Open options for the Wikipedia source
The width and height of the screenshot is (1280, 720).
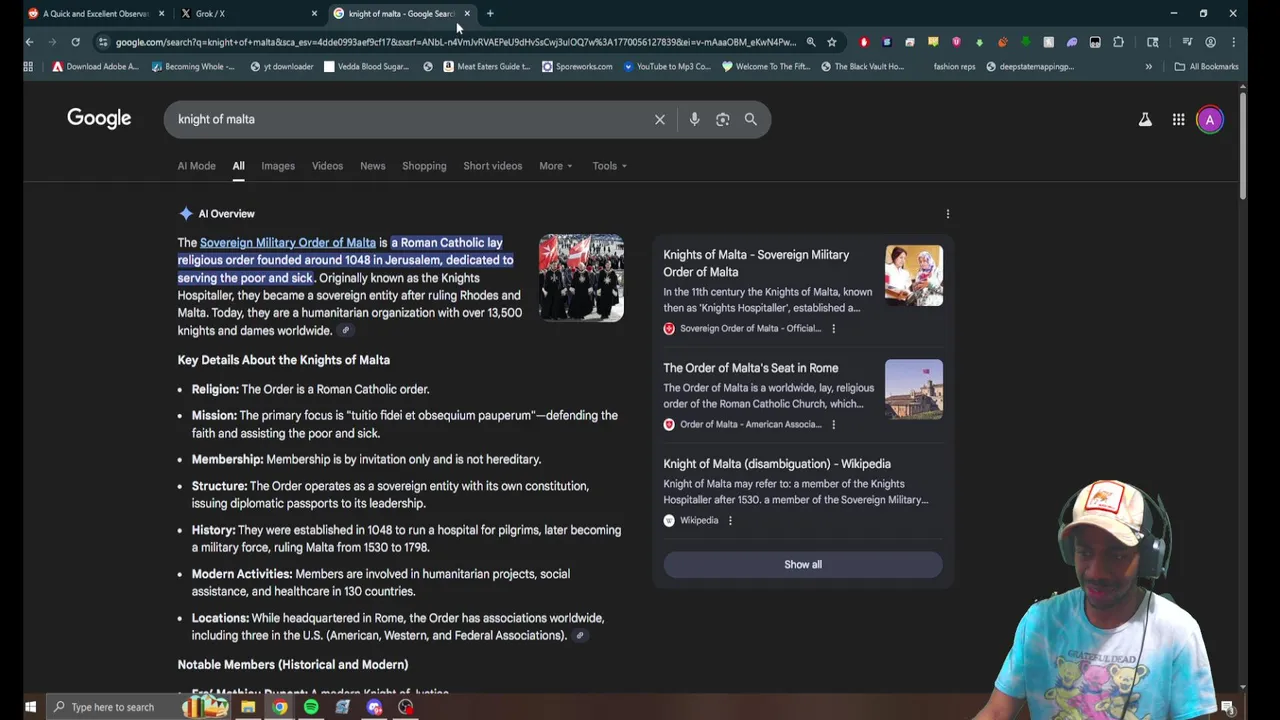[x=730, y=520]
